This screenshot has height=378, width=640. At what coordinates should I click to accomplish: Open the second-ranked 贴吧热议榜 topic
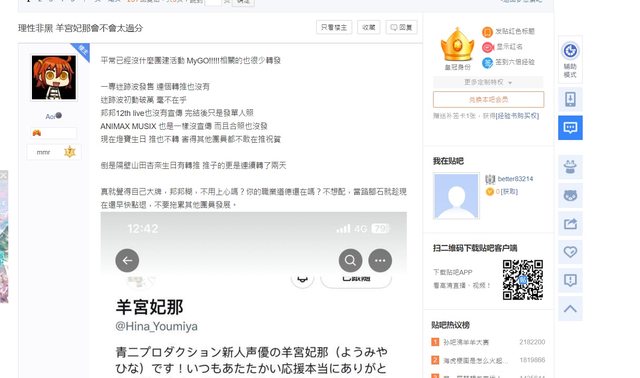(475, 360)
